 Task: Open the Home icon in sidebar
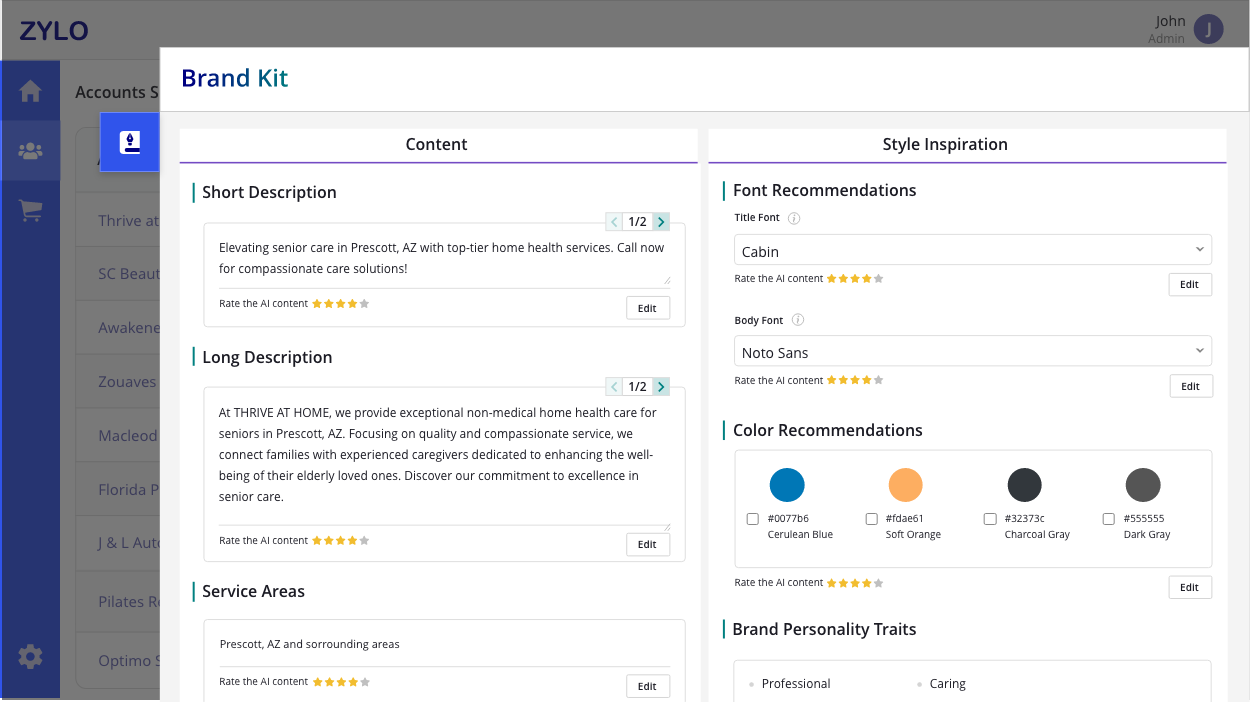(30, 91)
